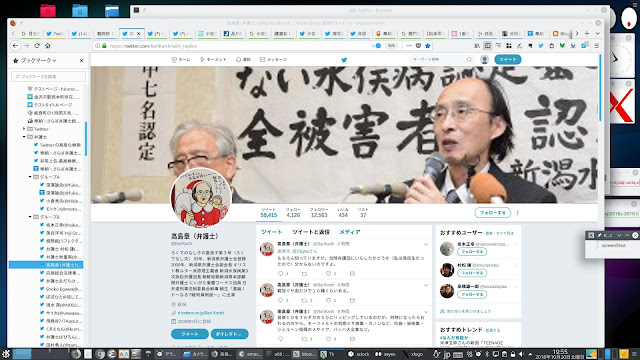Open Twitter ホーム nav item

[181, 60]
